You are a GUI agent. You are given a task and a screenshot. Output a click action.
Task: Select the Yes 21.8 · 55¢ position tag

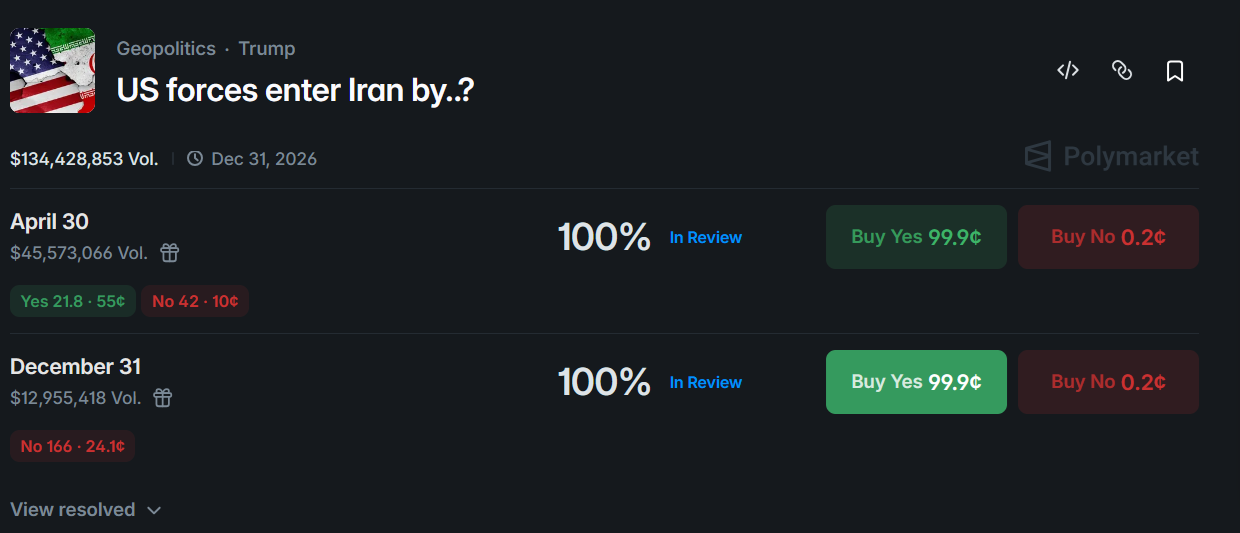click(73, 301)
